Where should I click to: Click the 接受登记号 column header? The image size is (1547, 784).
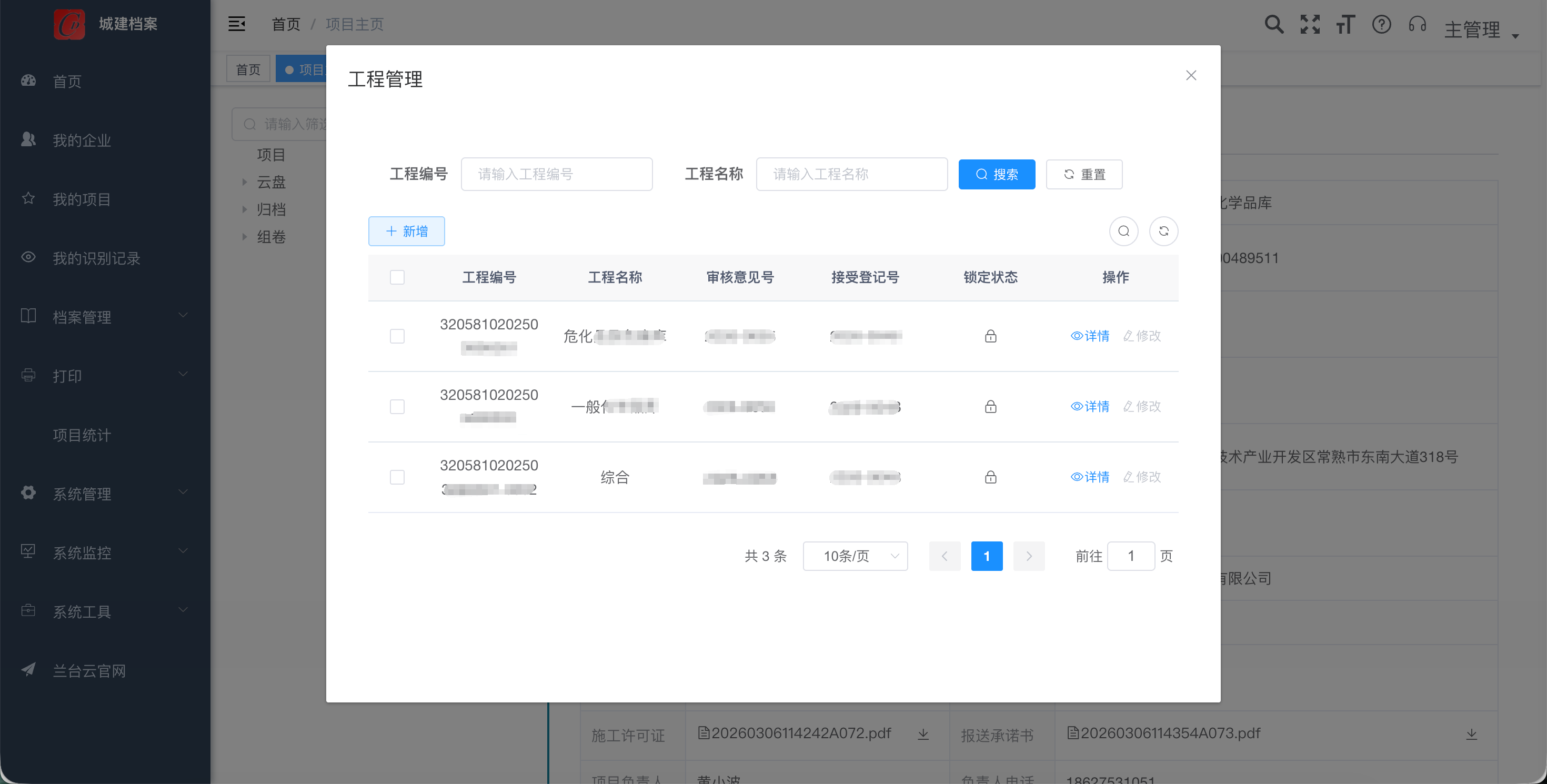click(865, 277)
